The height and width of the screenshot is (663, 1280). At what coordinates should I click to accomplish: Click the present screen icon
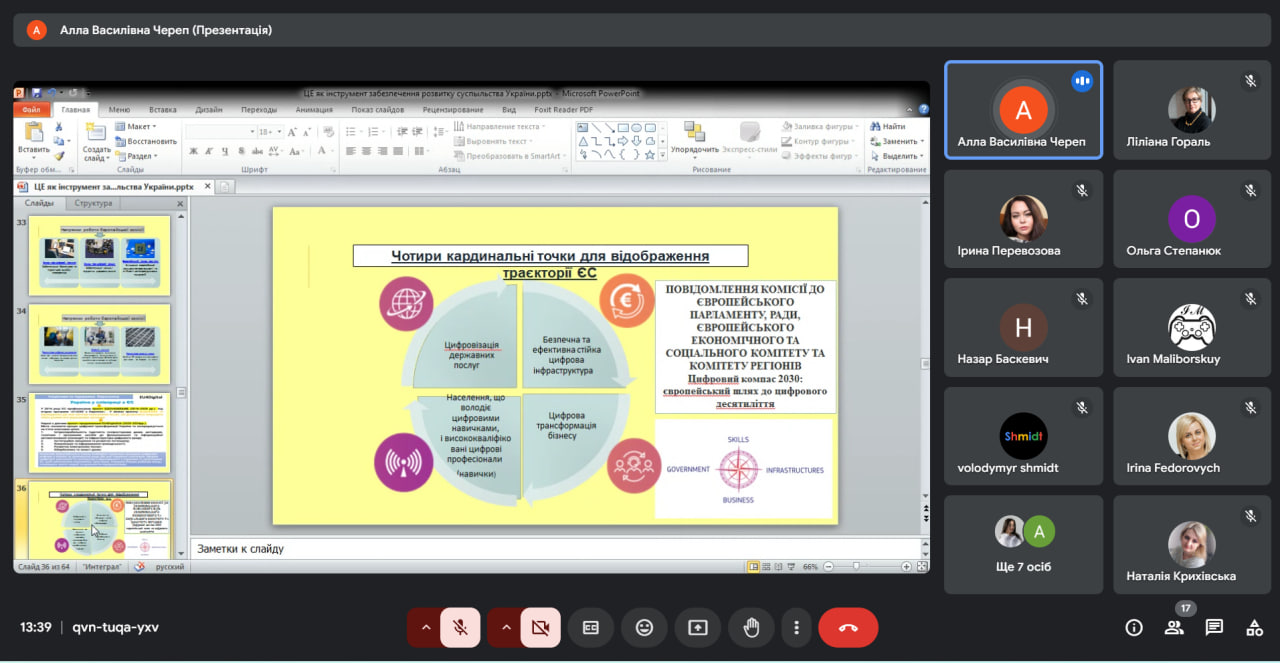(697, 628)
